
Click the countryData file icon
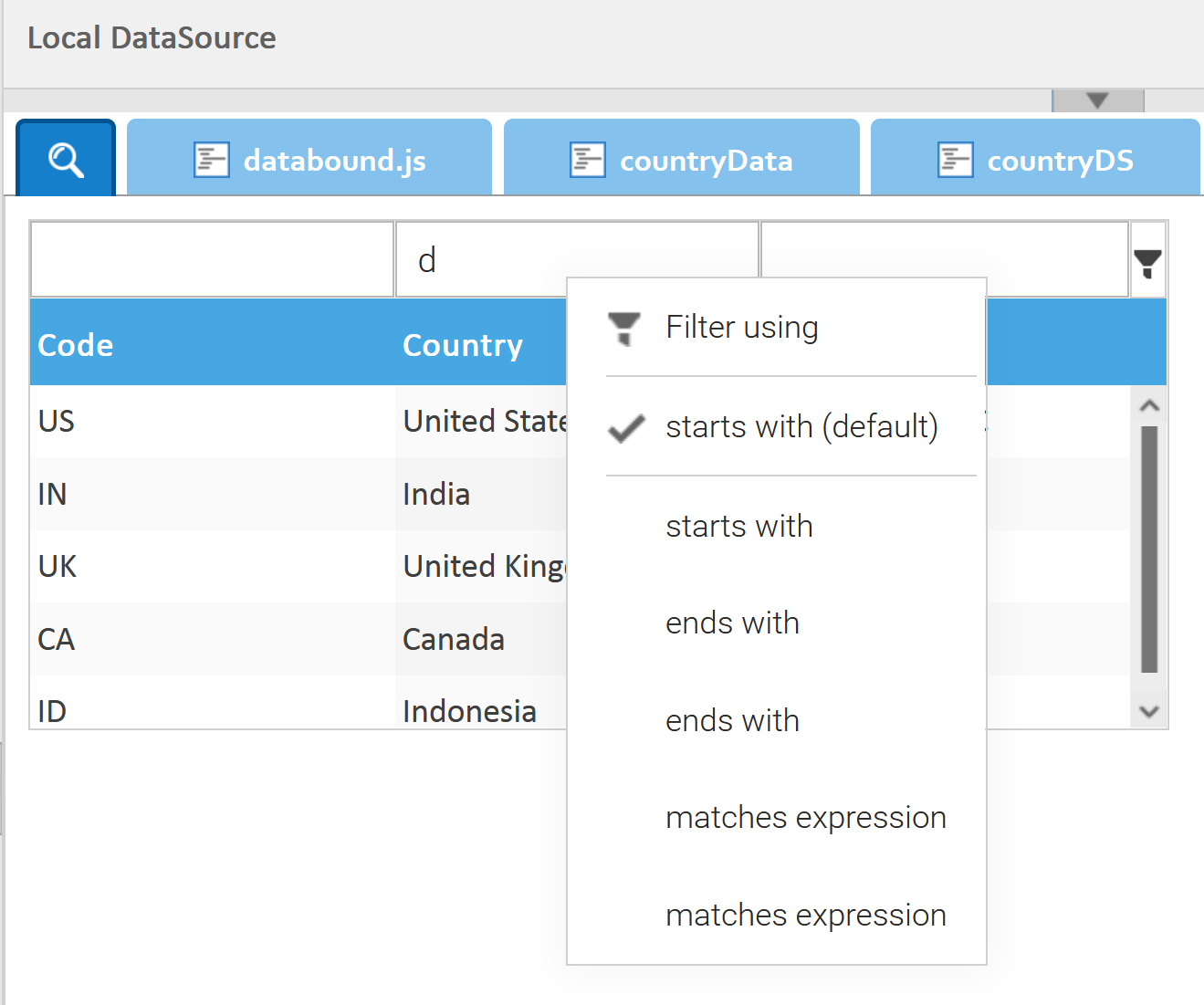click(x=587, y=161)
